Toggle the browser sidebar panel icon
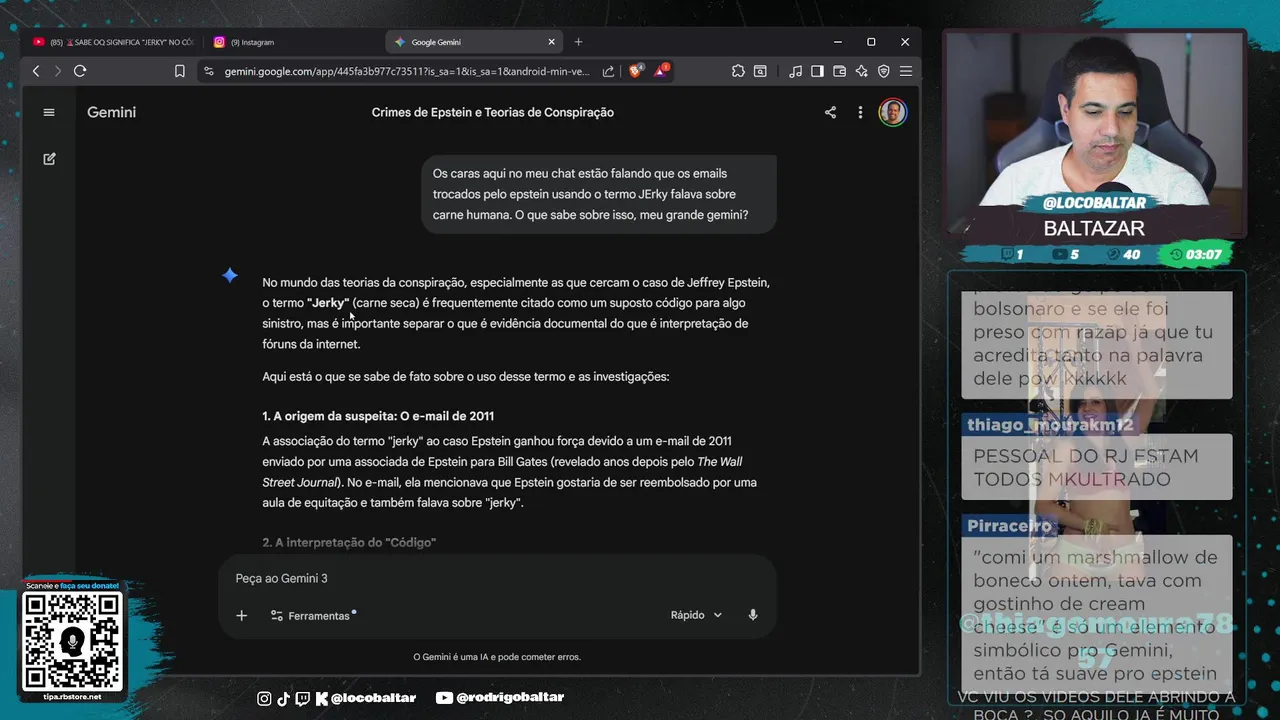 click(817, 71)
